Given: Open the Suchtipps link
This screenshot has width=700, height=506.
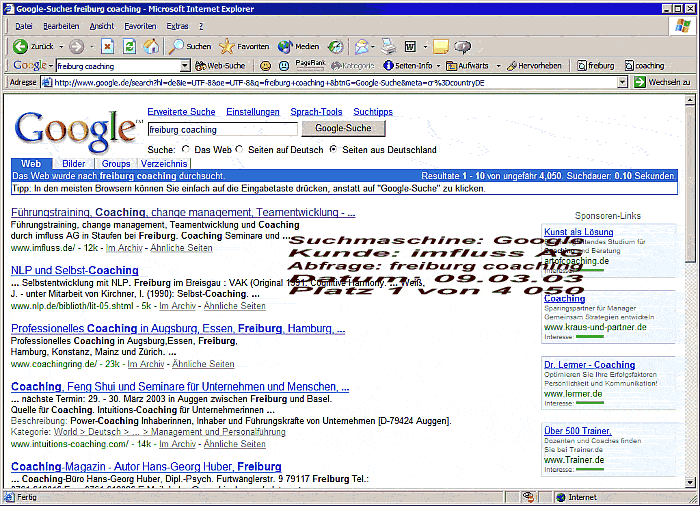Looking at the screenshot, I should [x=373, y=112].
